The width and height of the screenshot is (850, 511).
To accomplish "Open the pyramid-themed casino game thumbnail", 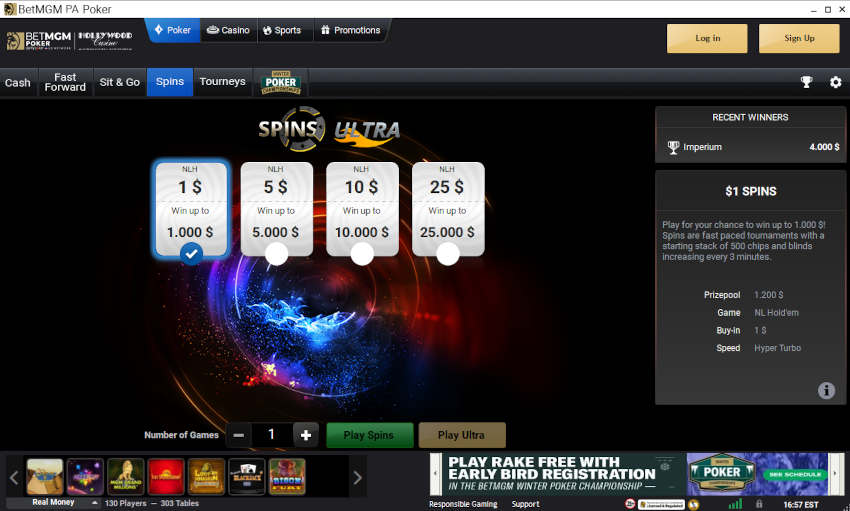I will (45, 476).
